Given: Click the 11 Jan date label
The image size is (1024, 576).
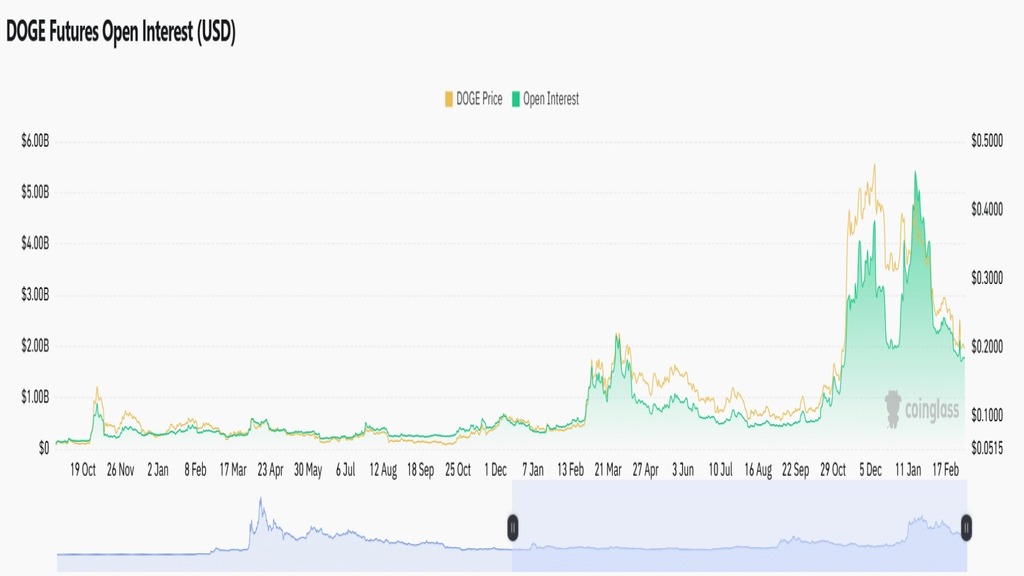Looking at the screenshot, I should (x=908, y=470).
